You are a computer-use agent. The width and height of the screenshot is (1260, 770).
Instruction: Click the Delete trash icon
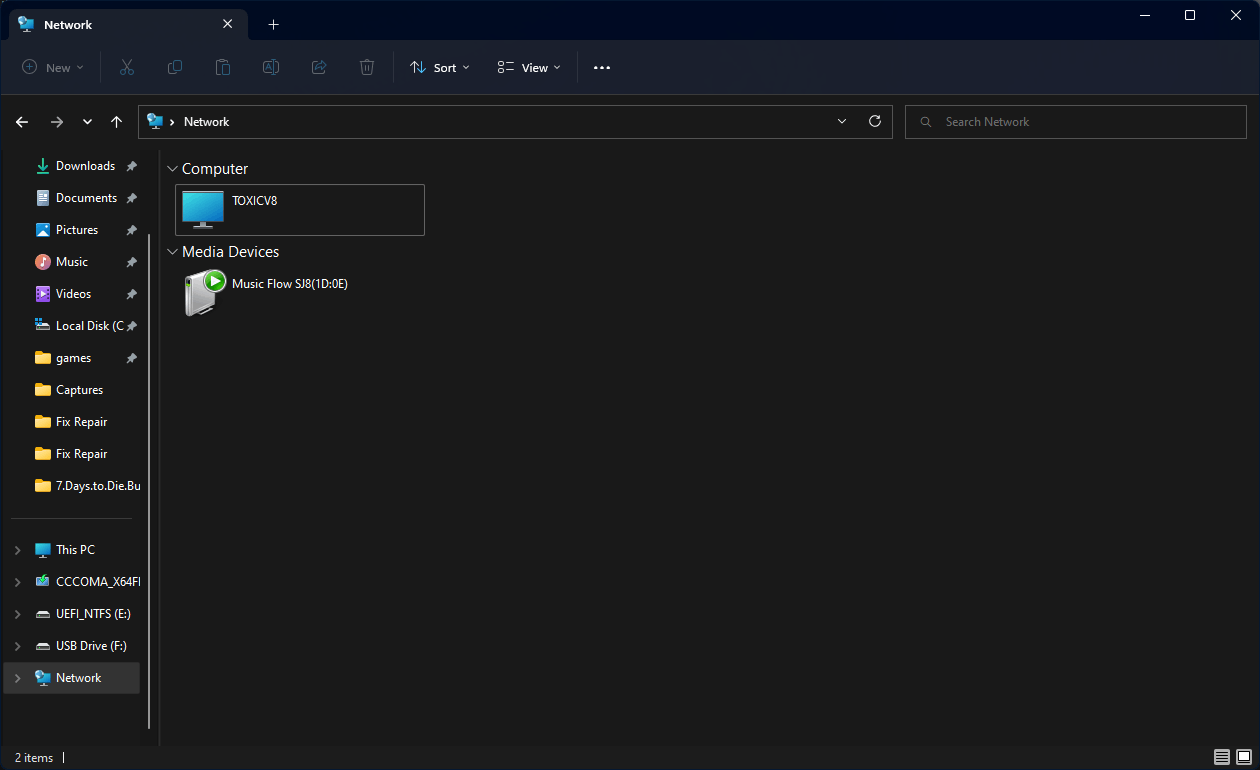point(367,67)
